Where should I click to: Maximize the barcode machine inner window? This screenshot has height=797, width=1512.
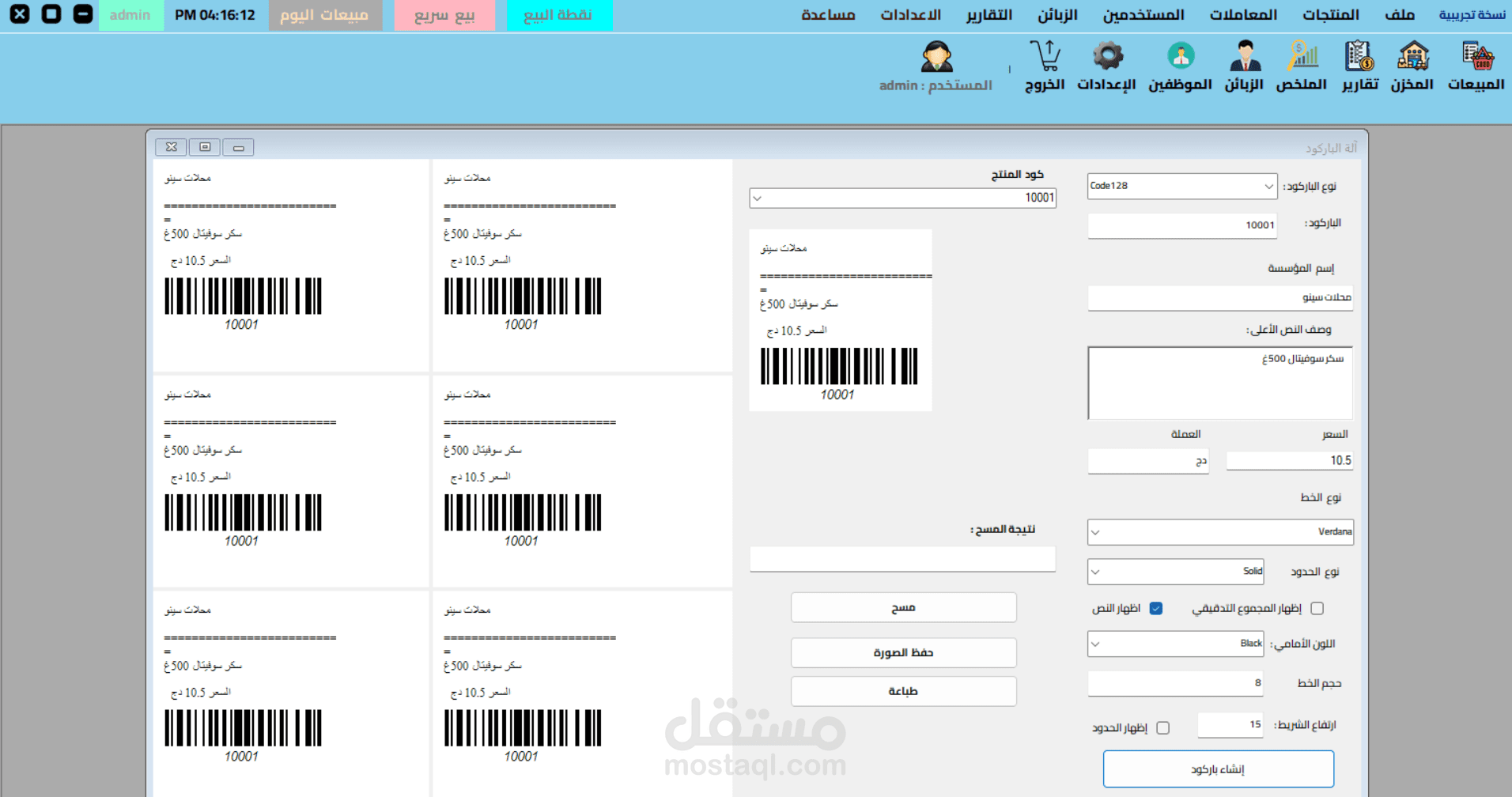pos(205,147)
